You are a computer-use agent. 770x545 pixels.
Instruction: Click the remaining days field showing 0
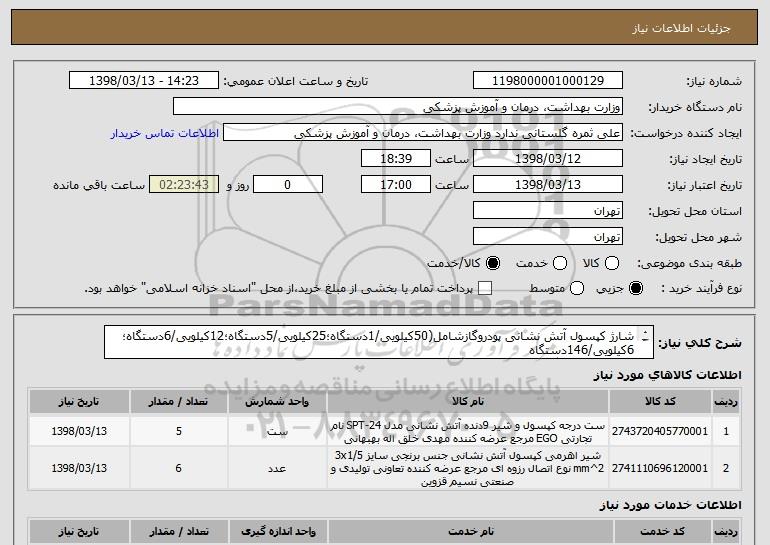click(288, 185)
